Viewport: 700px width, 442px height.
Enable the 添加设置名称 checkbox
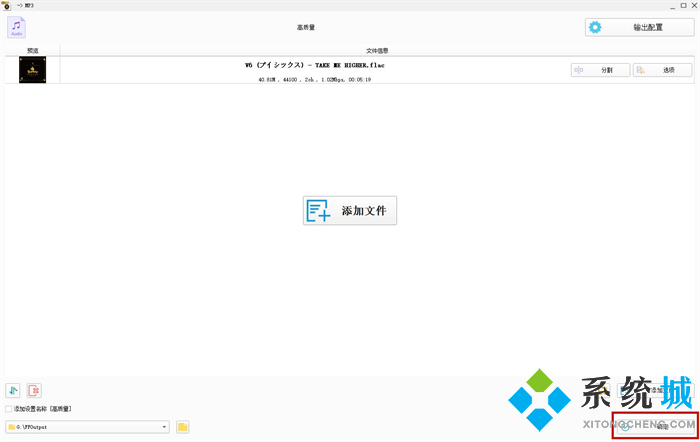point(9,409)
